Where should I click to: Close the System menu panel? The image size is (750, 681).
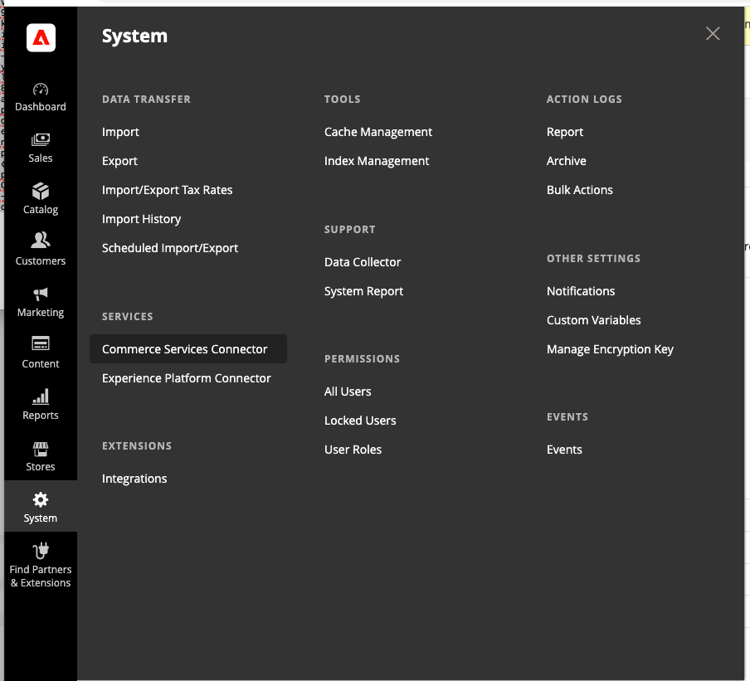click(x=713, y=33)
